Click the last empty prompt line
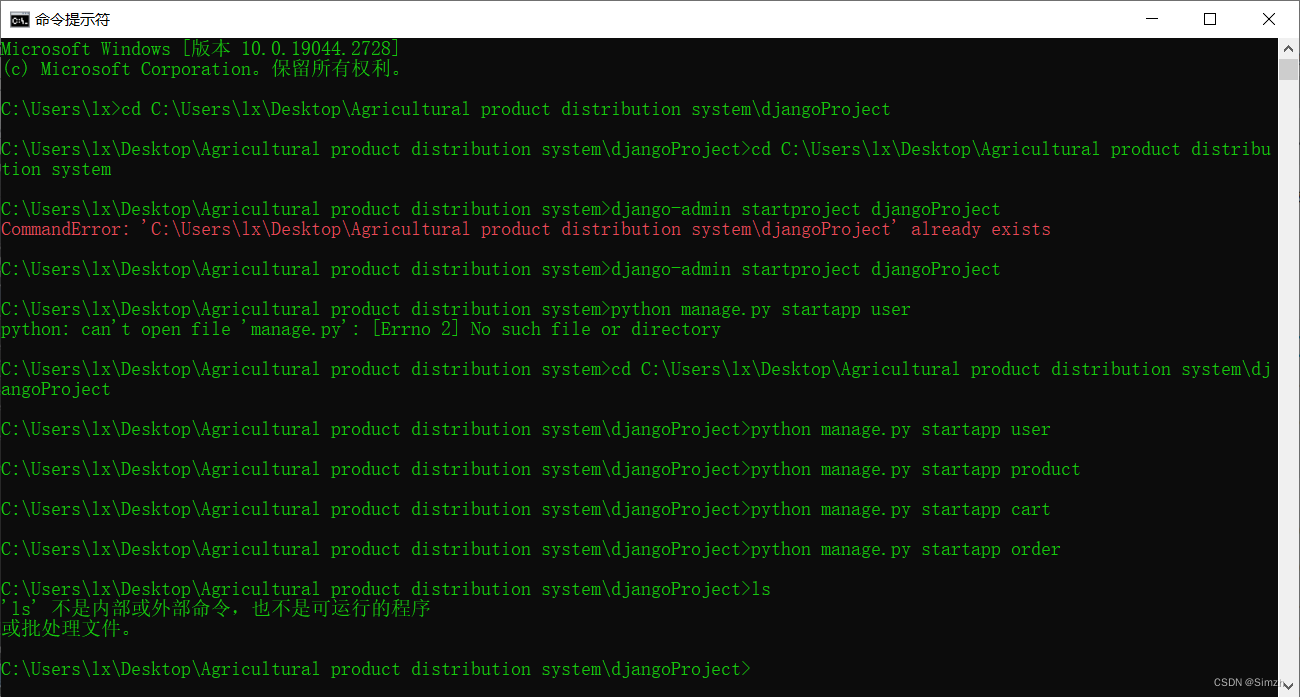1300x697 pixels. [375, 669]
